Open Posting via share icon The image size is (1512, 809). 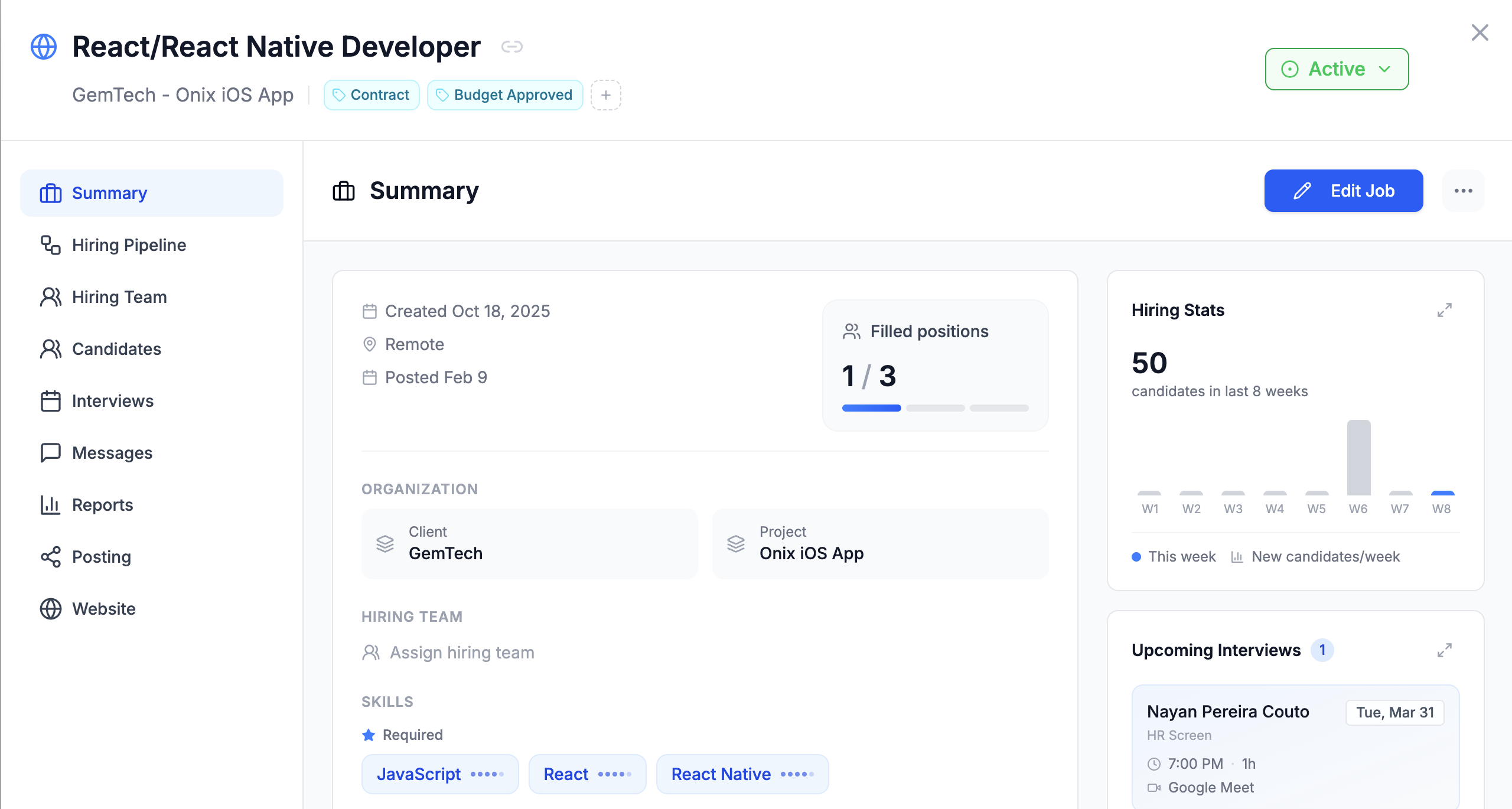51,557
